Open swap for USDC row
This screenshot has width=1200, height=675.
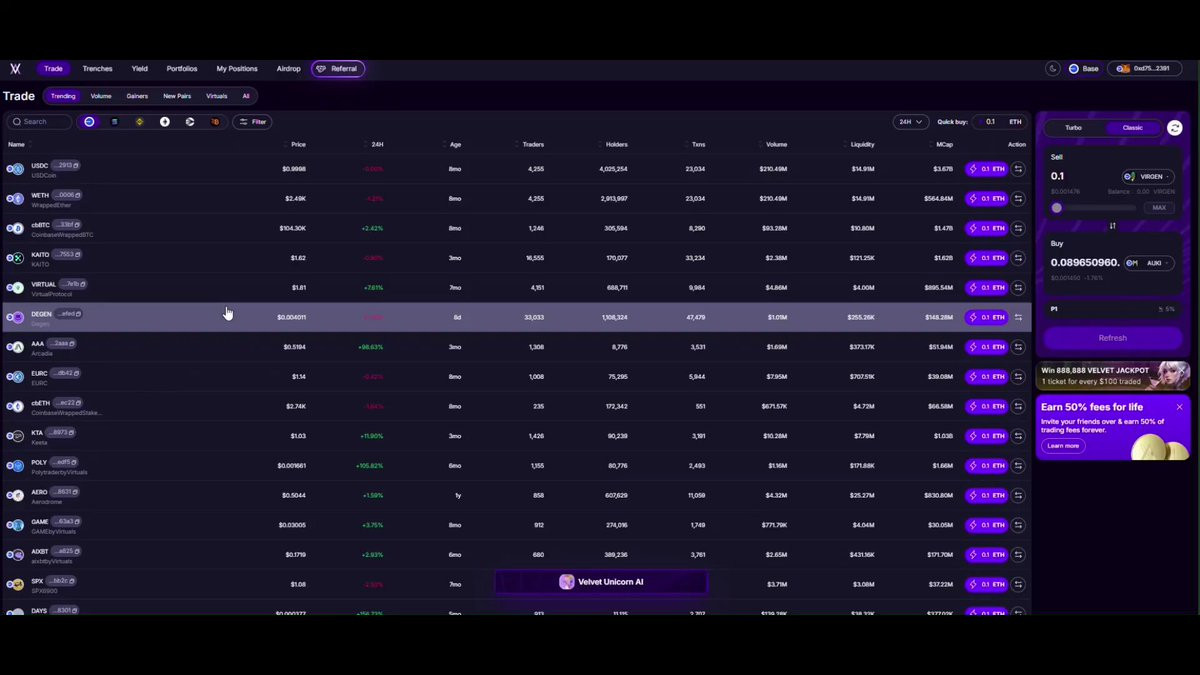tap(1018, 169)
